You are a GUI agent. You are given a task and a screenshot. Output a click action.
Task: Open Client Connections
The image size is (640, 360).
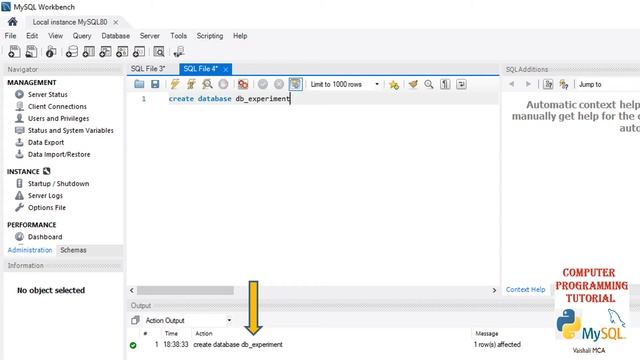[x=57, y=107]
